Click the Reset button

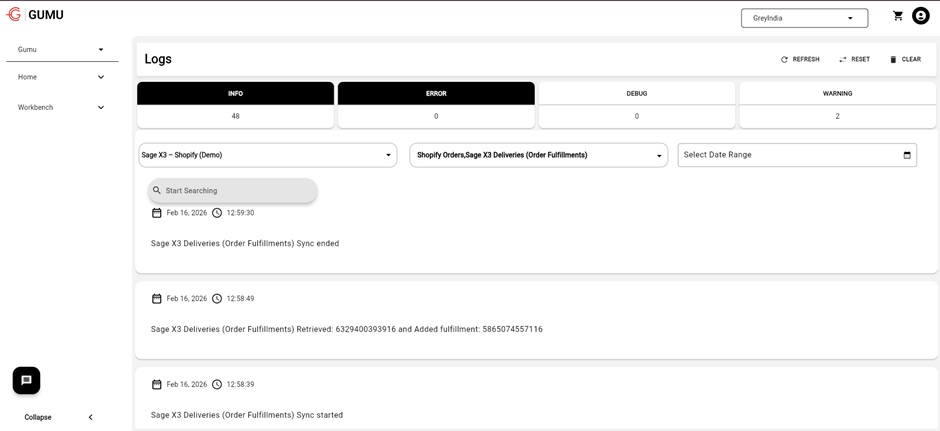[854, 59]
